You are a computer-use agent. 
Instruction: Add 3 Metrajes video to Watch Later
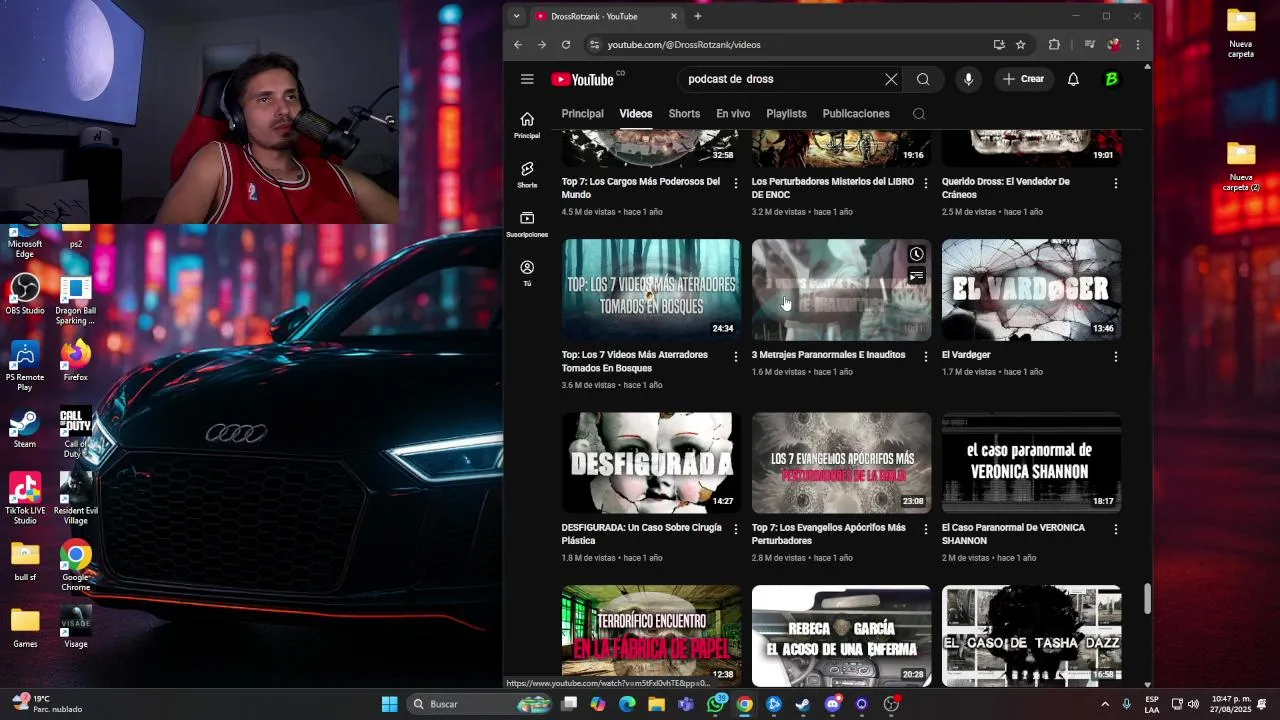pos(916,254)
